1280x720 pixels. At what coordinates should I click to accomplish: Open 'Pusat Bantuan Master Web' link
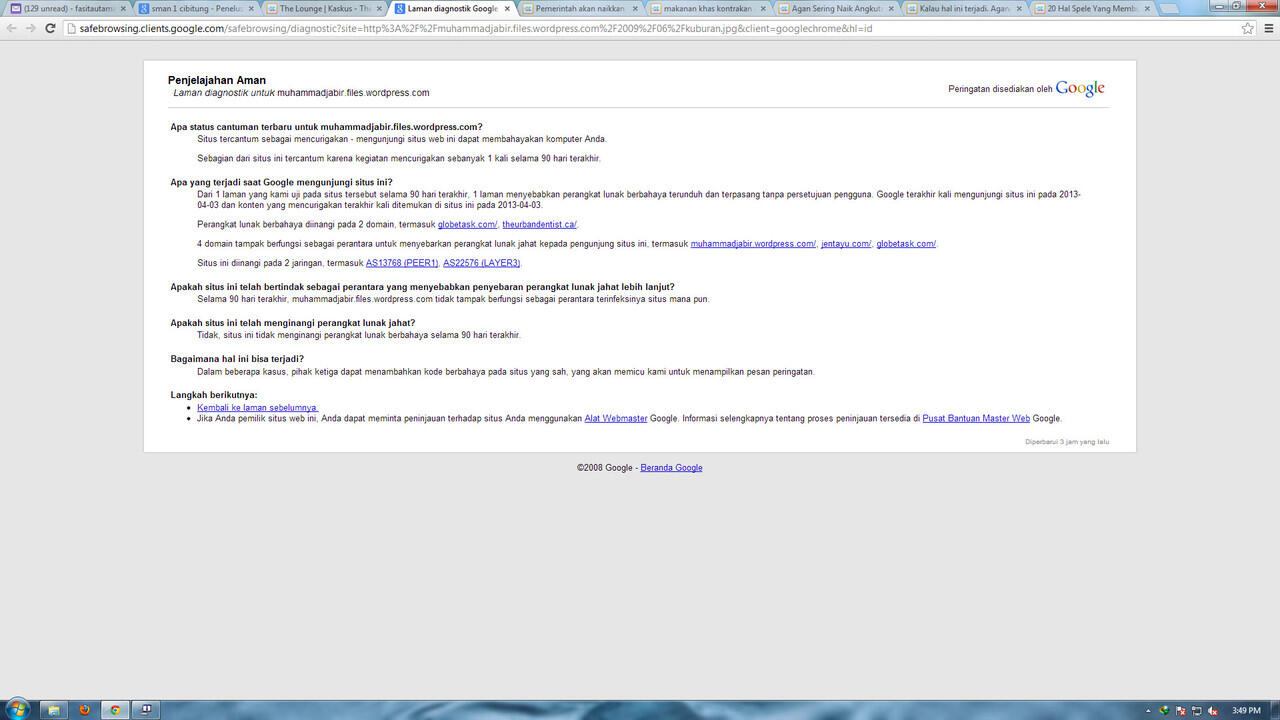click(x=976, y=418)
